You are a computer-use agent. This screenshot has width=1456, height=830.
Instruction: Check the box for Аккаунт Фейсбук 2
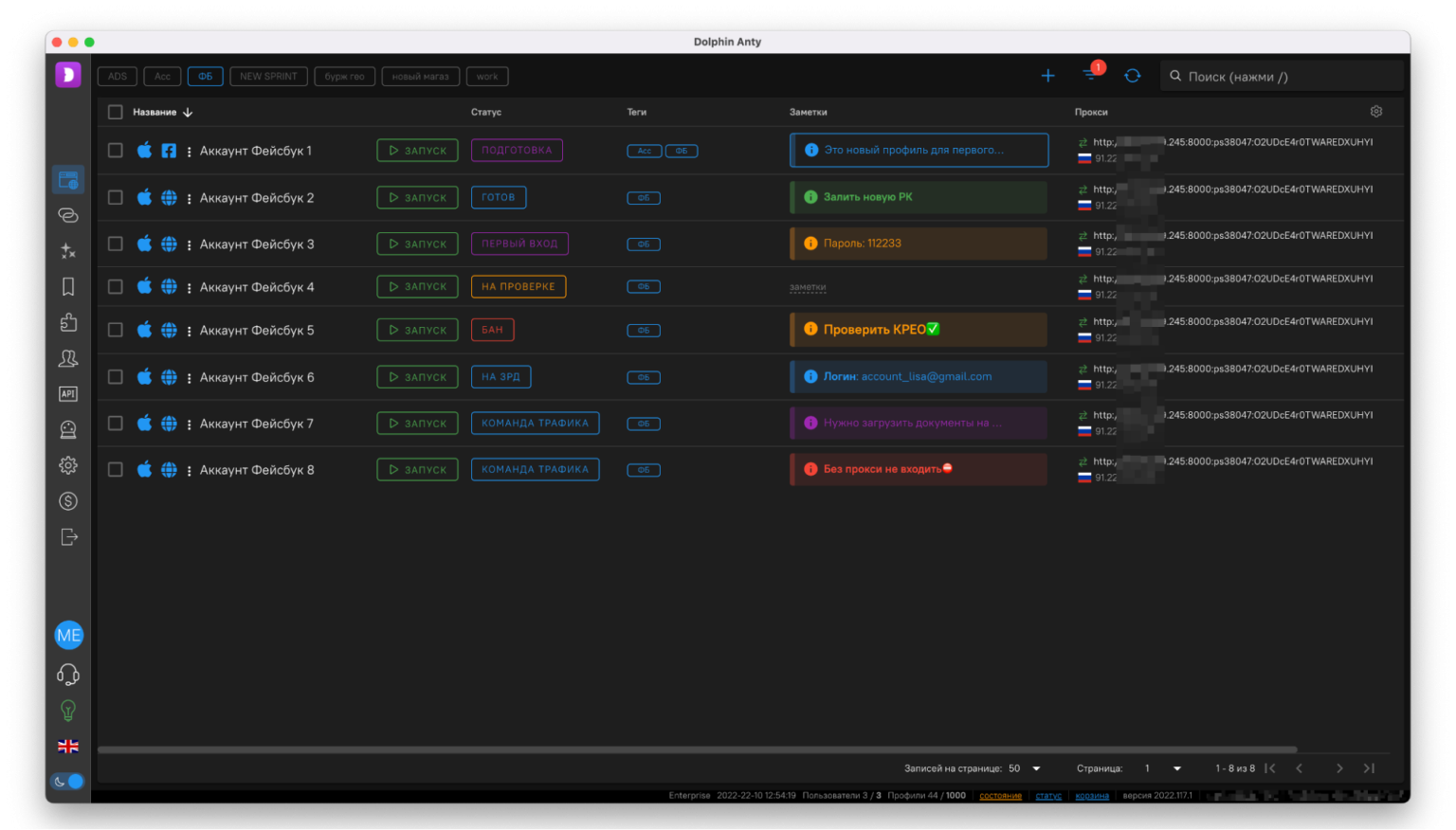pos(116,197)
